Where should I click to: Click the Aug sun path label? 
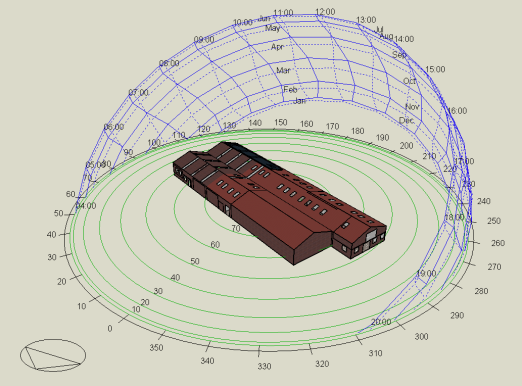[x=386, y=36]
